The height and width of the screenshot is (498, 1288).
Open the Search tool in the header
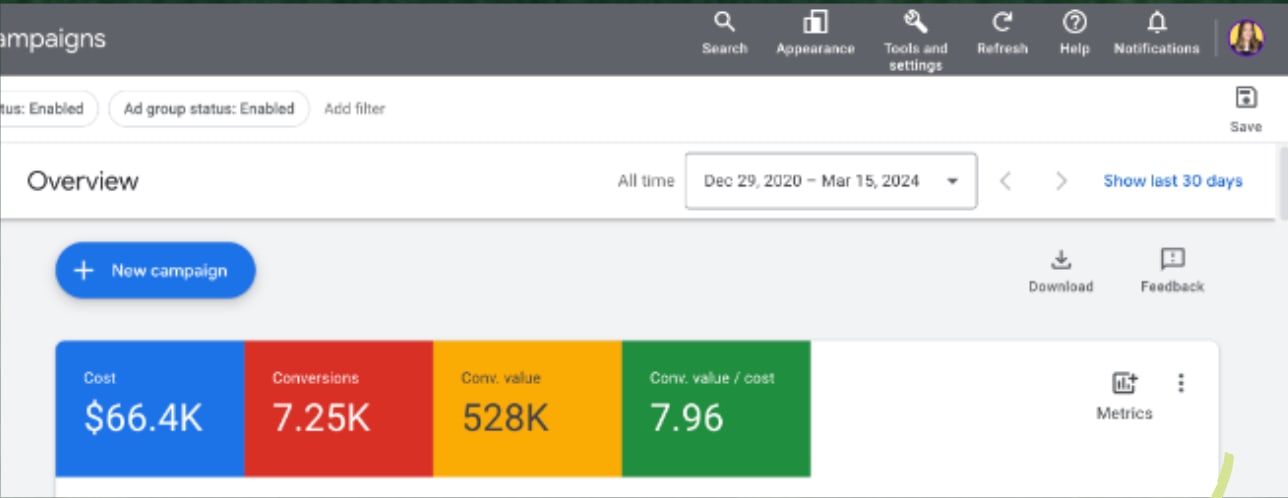click(x=725, y=33)
